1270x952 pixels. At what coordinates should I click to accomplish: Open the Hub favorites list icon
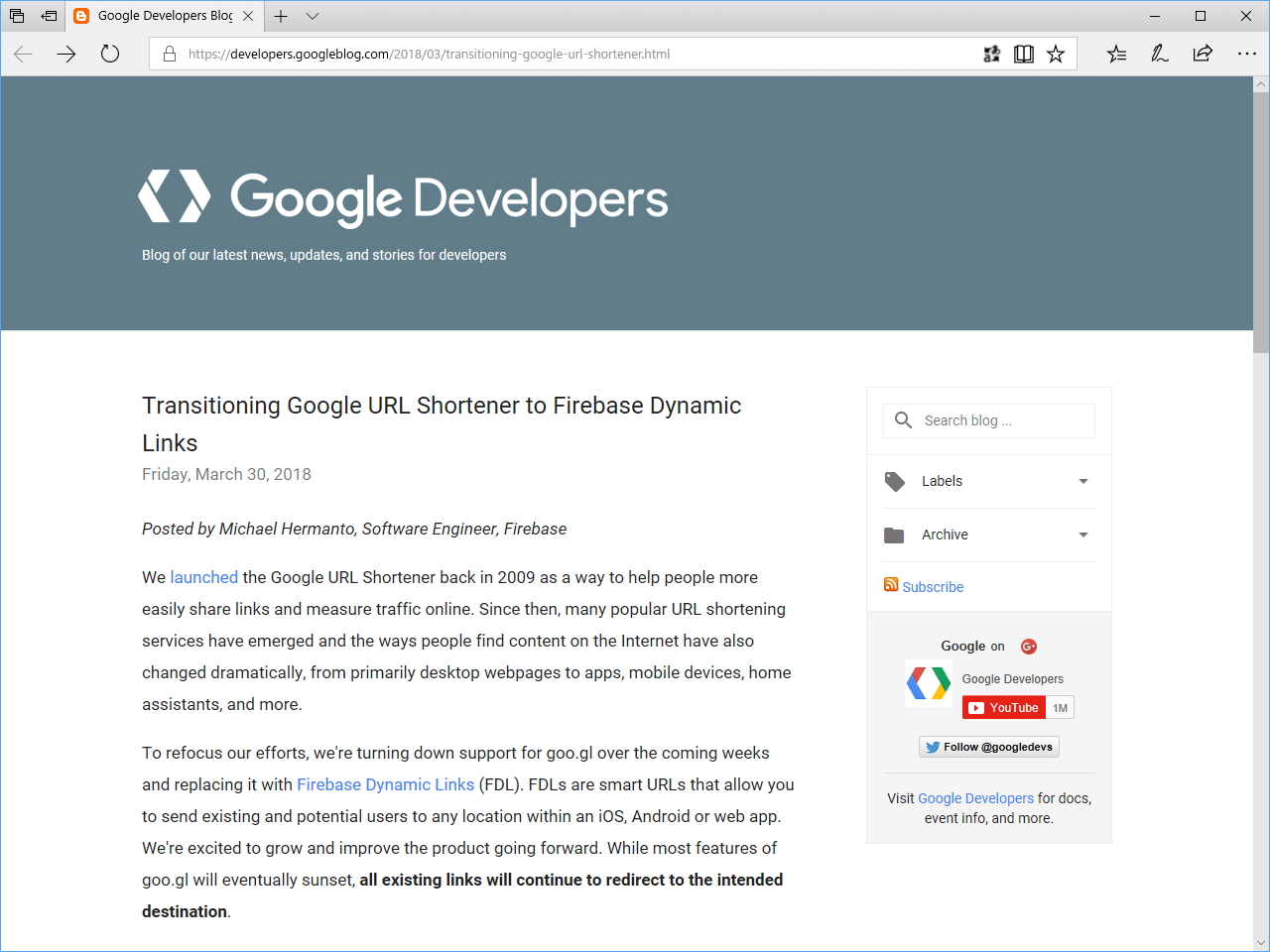(1116, 54)
